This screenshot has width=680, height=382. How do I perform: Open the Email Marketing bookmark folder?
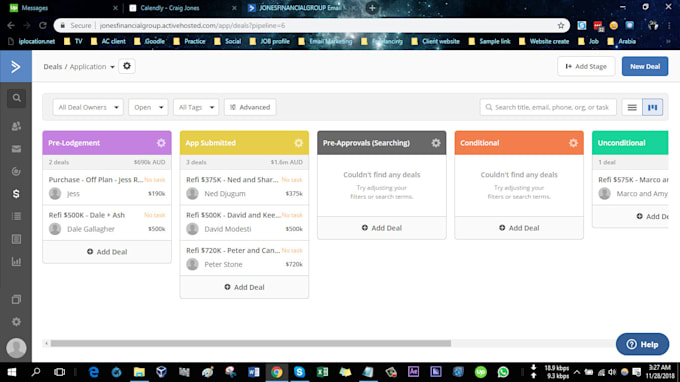click(x=325, y=41)
